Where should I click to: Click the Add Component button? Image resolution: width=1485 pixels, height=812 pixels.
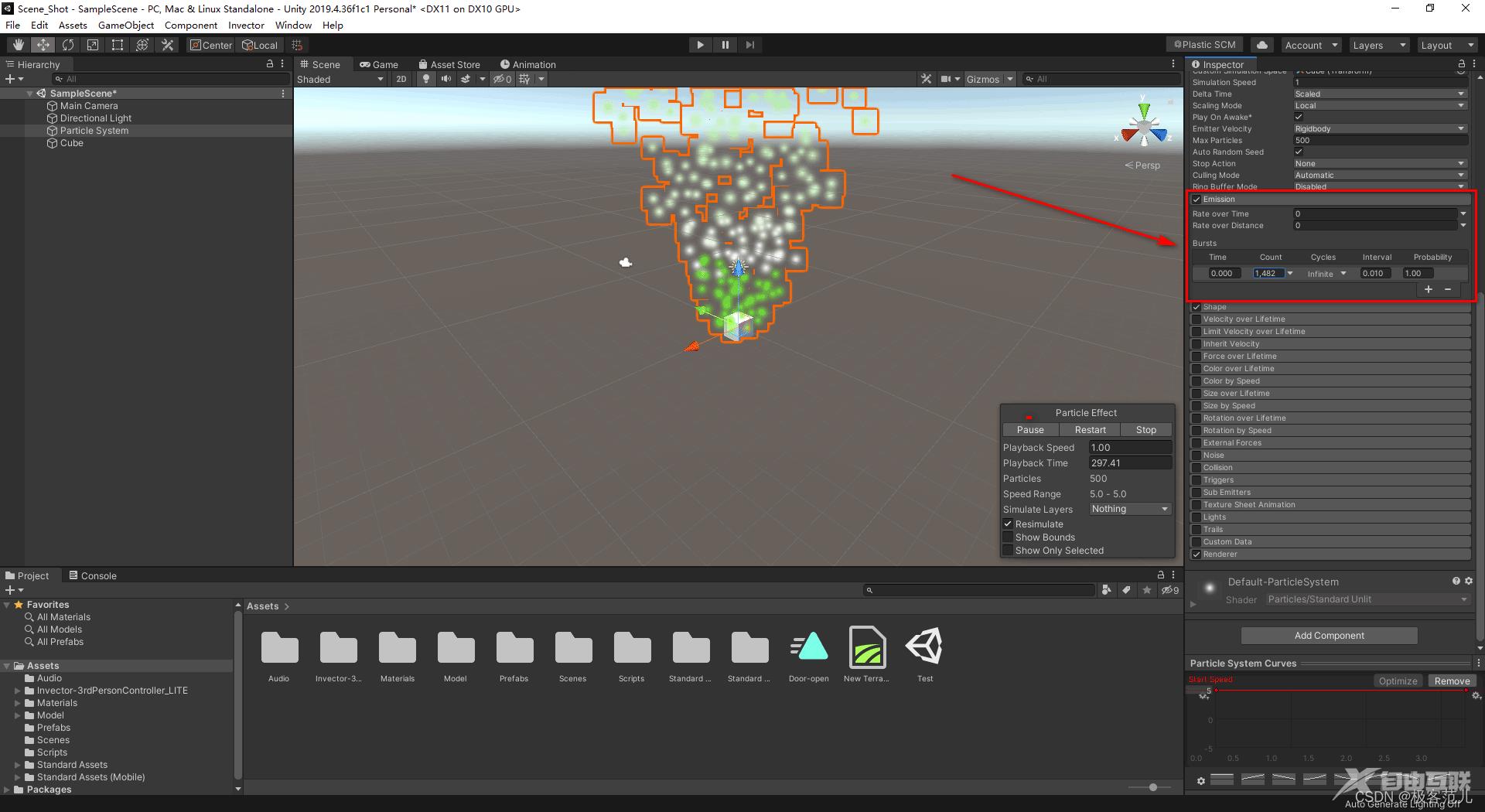tap(1329, 636)
